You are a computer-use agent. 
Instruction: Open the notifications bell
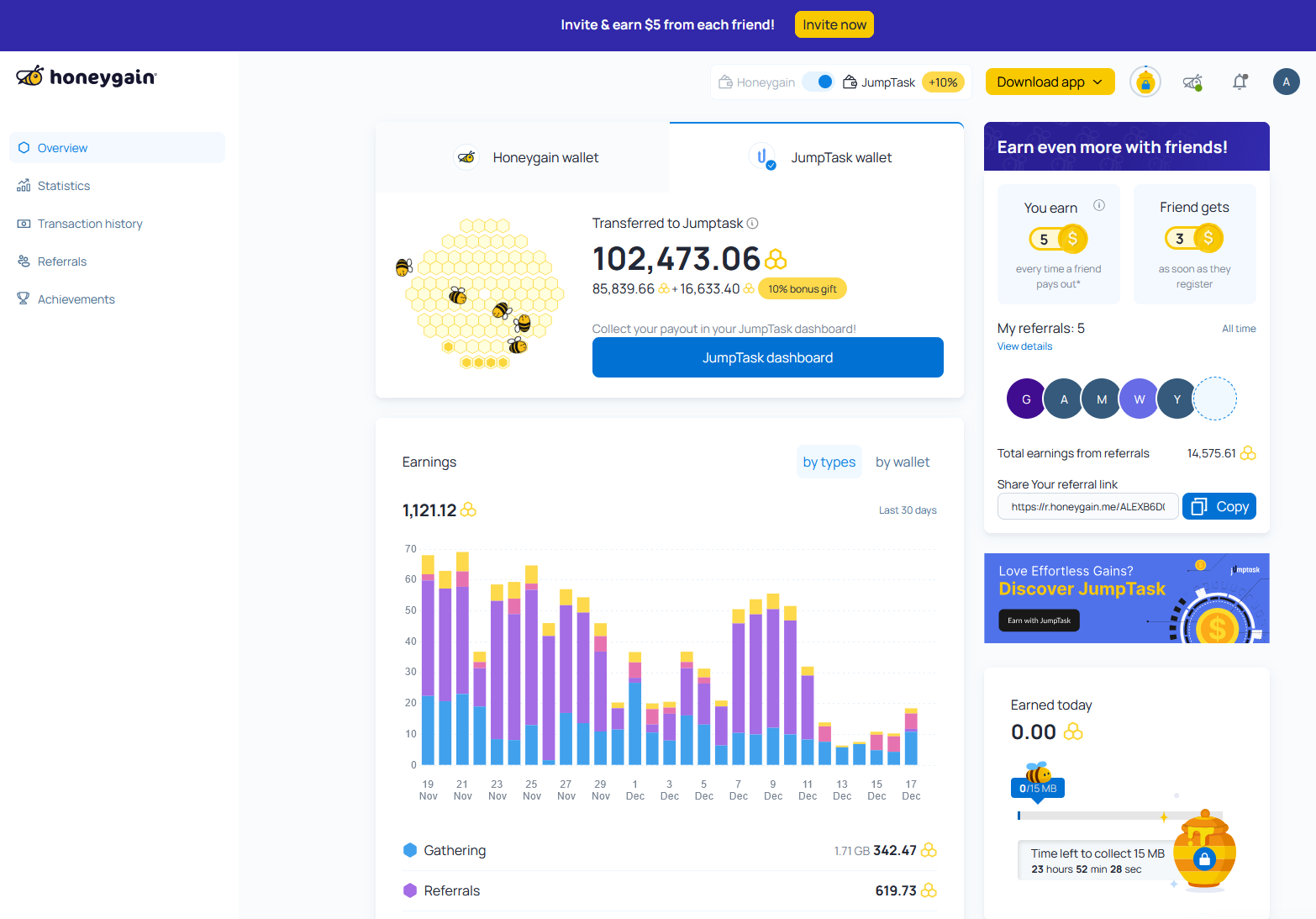(1240, 82)
